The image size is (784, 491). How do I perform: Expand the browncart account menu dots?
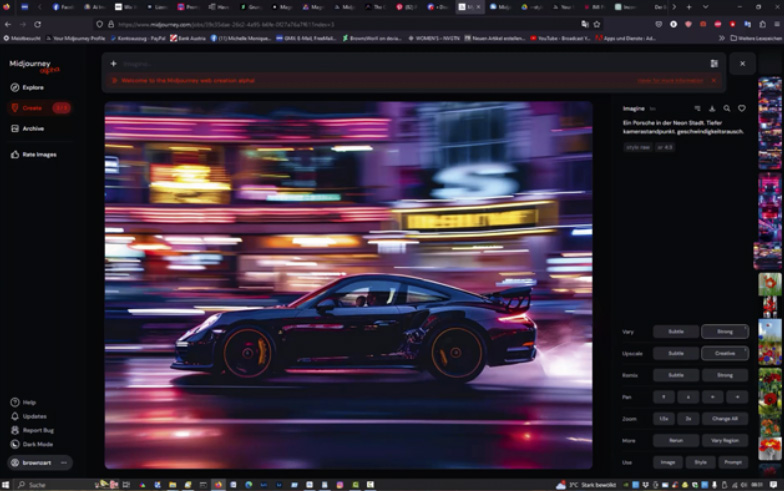tap(65, 463)
